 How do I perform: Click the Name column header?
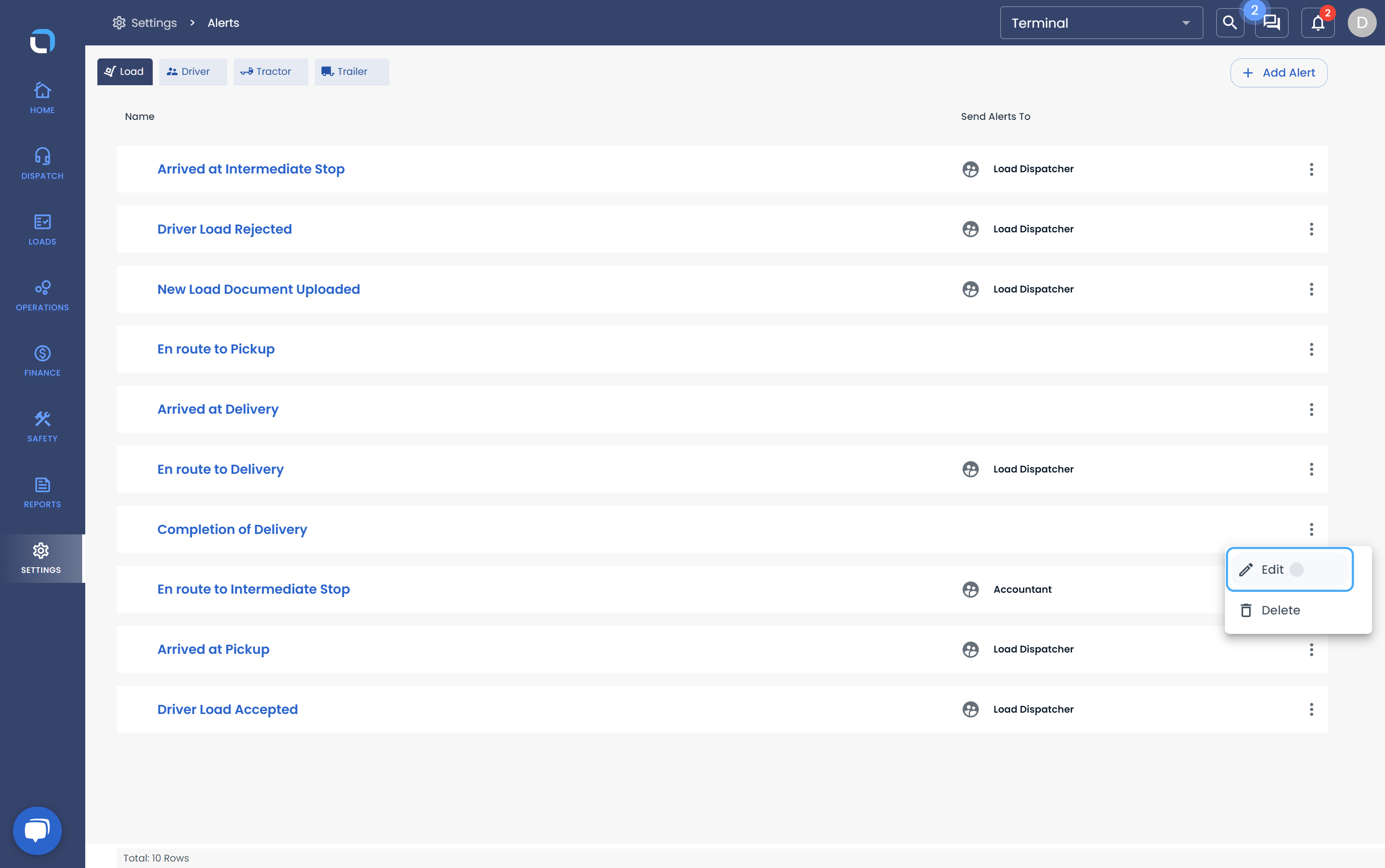pyautogui.click(x=139, y=116)
